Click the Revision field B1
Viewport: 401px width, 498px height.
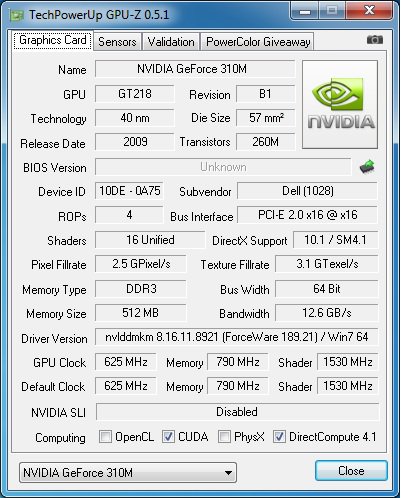pos(266,94)
